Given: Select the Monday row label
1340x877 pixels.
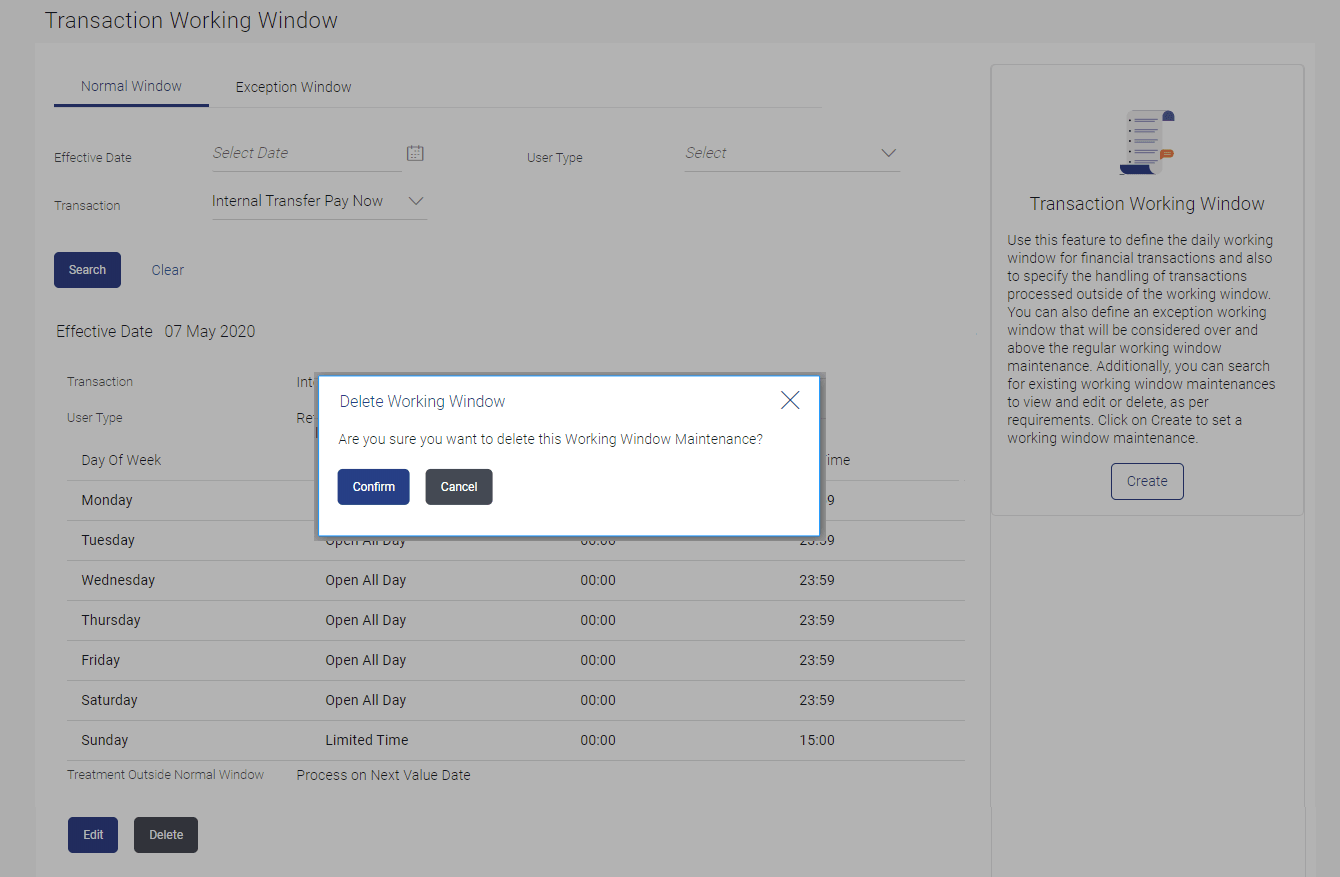Looking at the screenshot, I should click(x=107, y=500).
